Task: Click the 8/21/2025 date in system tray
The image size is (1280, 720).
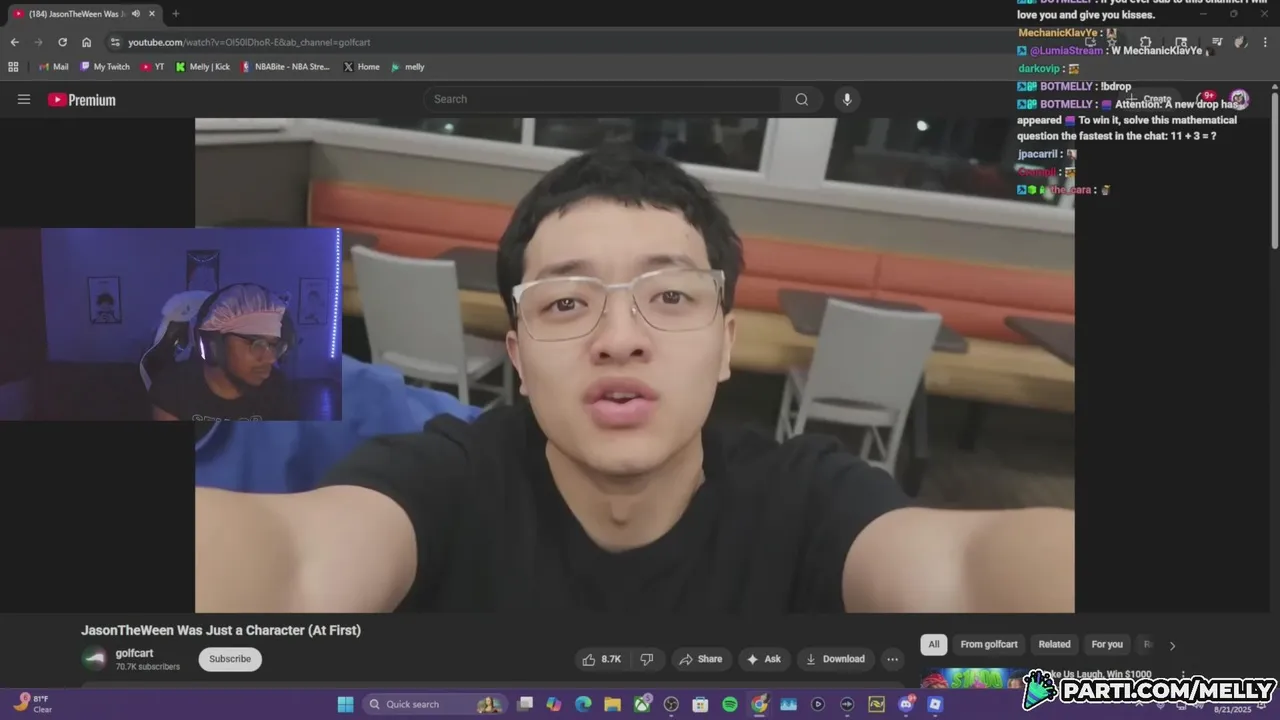Action: 1232,710
